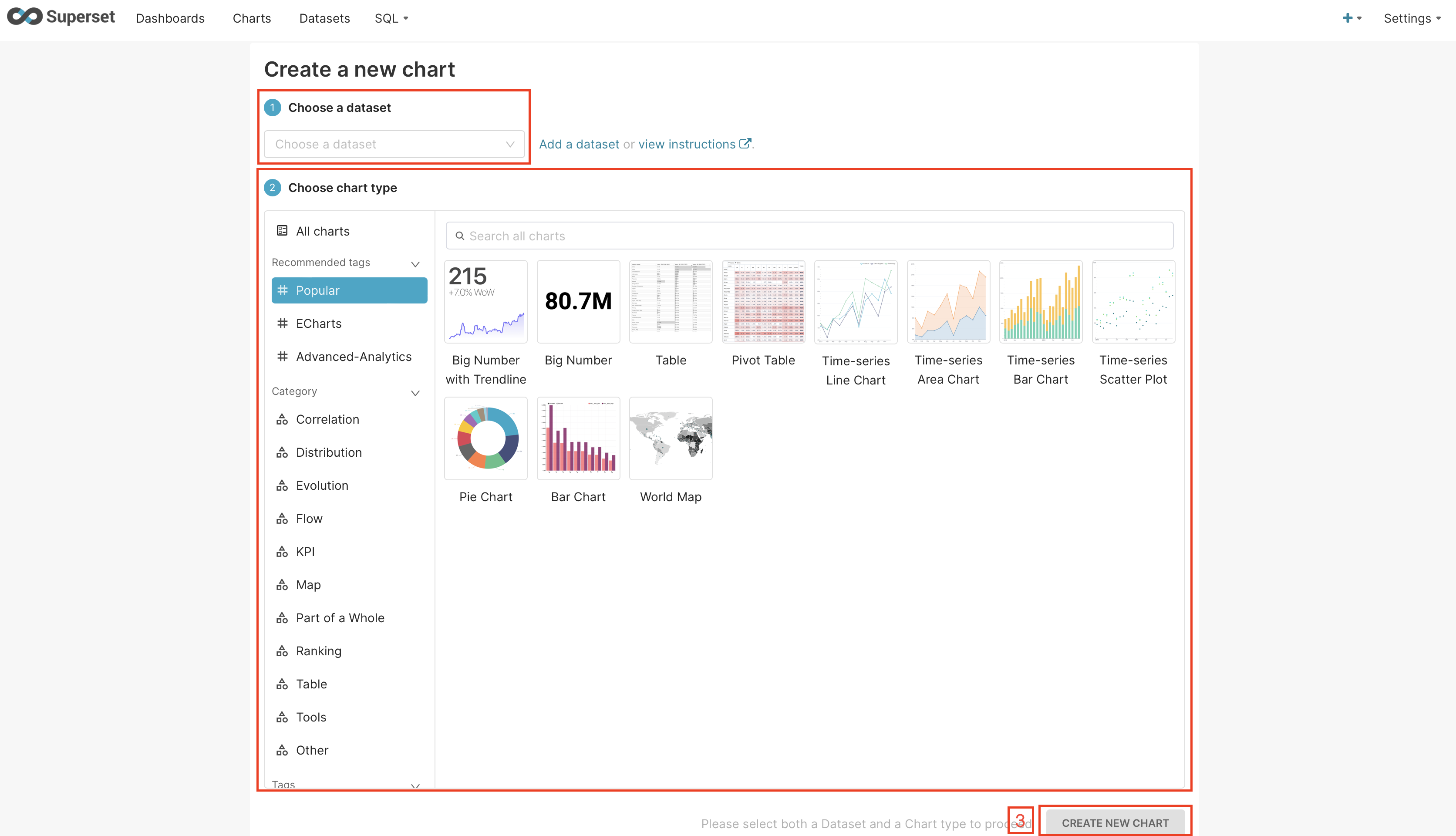Filter by the Map category
Image resolution: width=1456 pixels, height=836 pixels.
349,585
